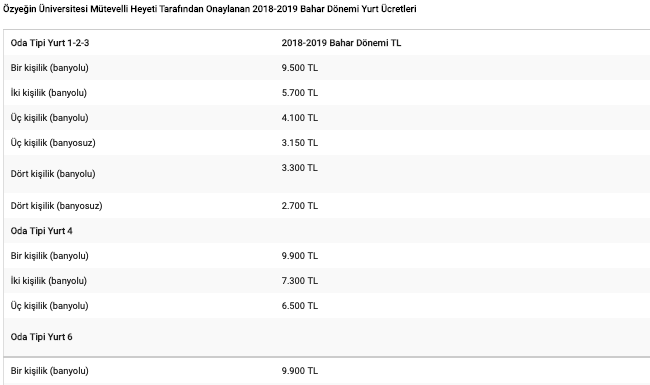Select the 7.300 TL price cell
This screenshot has width=650, height=385.
(x=300, y=281)
